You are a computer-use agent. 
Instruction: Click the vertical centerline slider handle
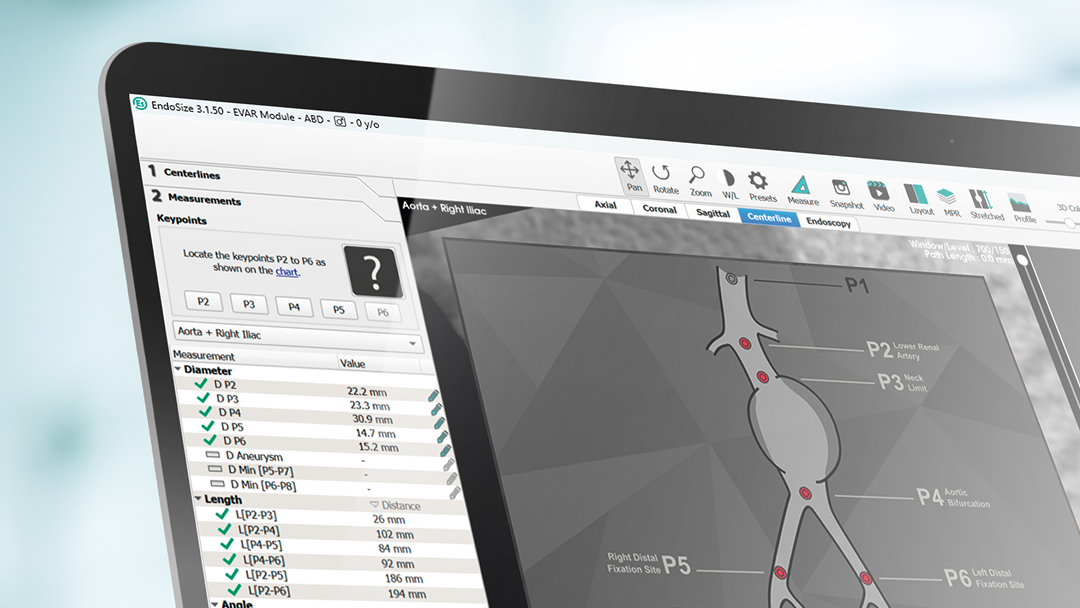pyautogui.click(x=1022, y=260)
